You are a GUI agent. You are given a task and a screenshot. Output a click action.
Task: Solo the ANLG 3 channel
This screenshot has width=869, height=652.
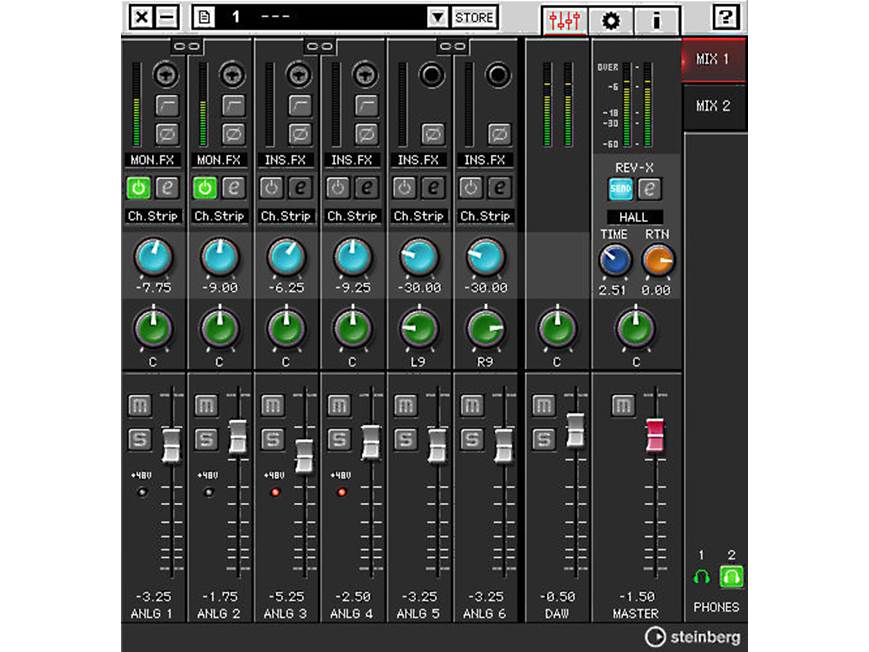273,437
